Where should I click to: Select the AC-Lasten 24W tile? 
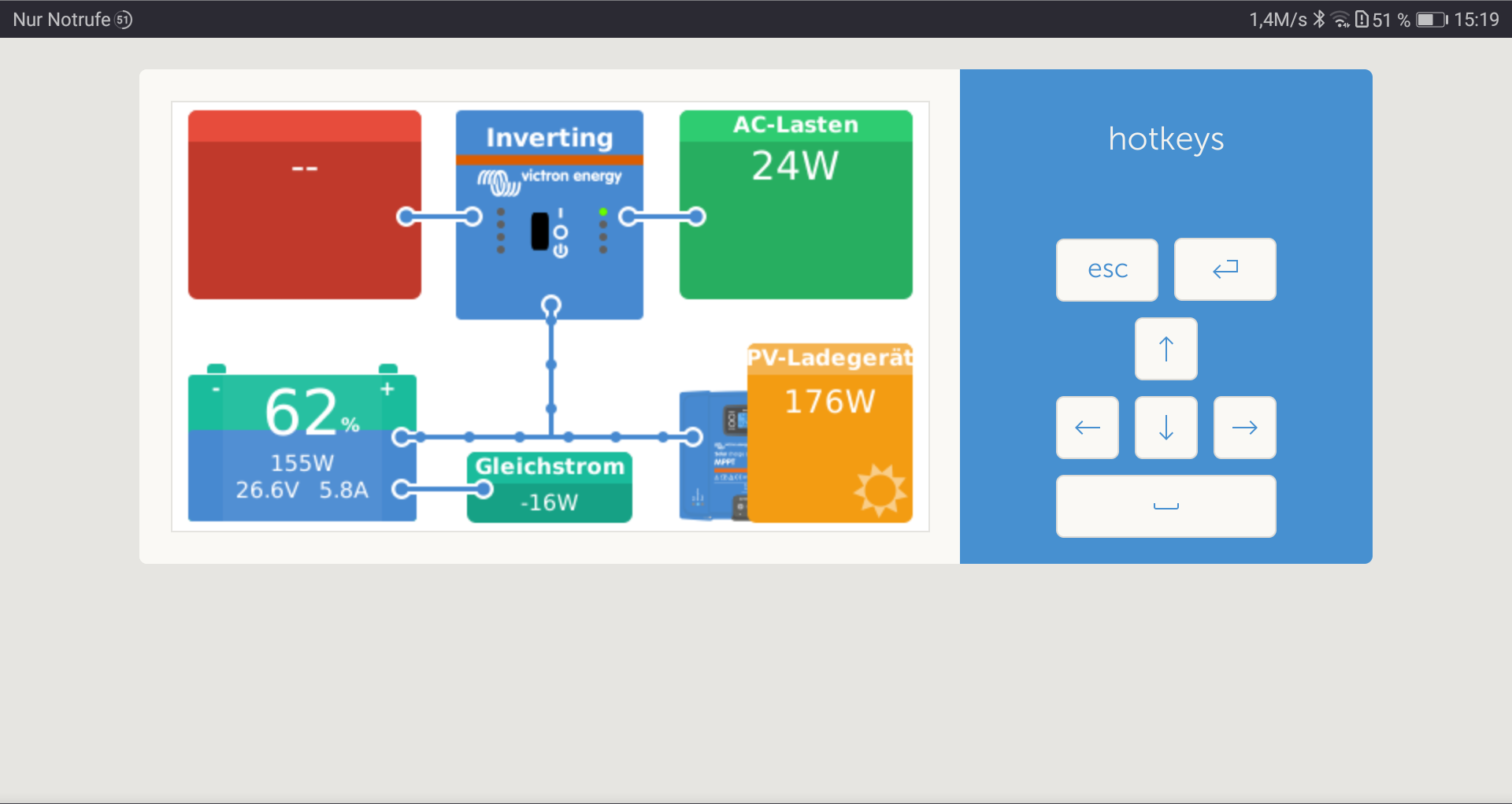(x=795, y=205)
